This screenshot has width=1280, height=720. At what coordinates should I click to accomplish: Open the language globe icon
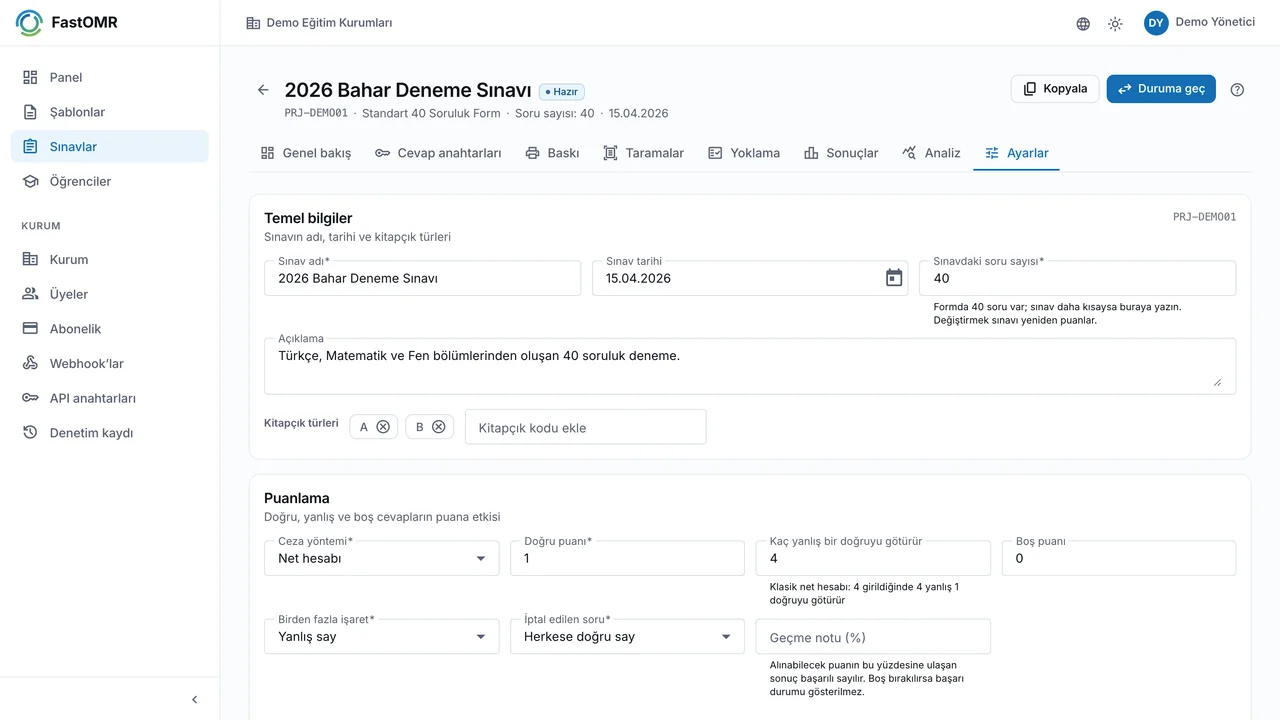(1083, 24)
